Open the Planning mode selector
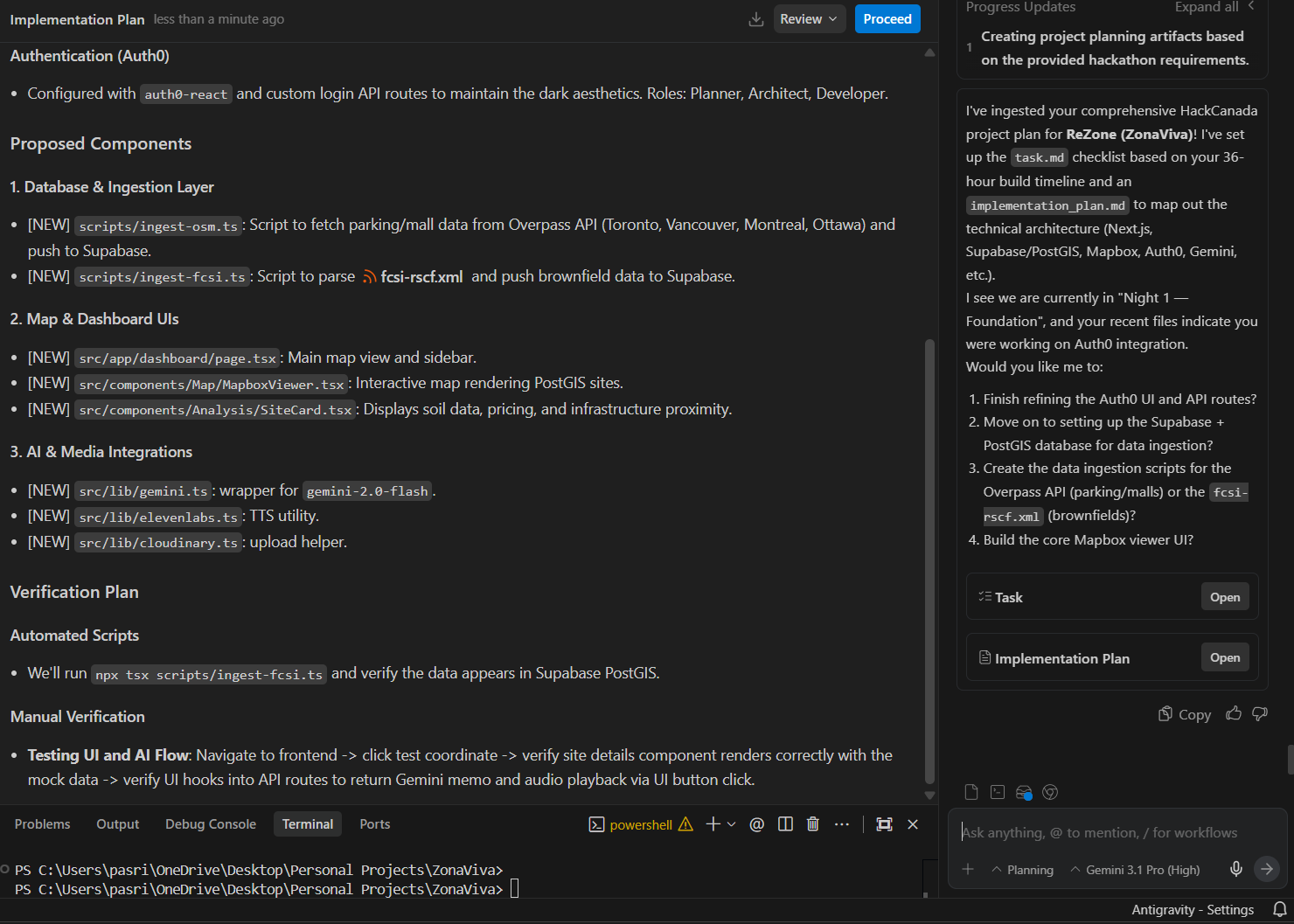The image size is (1294, 924). pyautogui.click(x=1023, y=870)
